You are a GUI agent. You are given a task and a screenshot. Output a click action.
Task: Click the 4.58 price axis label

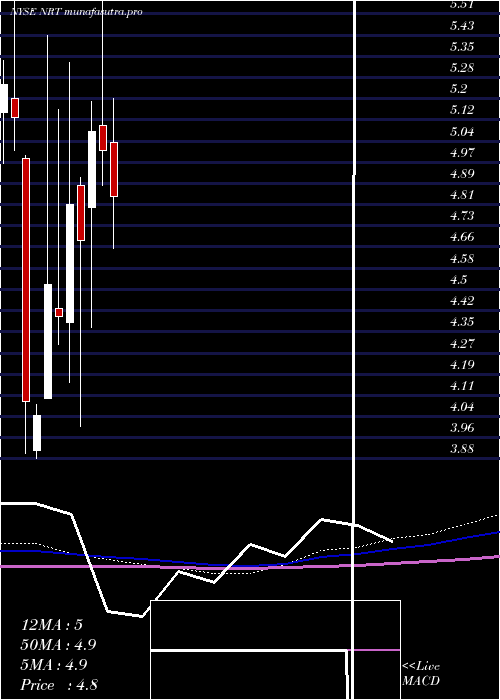pyautogui.click(x=462, y=258)
